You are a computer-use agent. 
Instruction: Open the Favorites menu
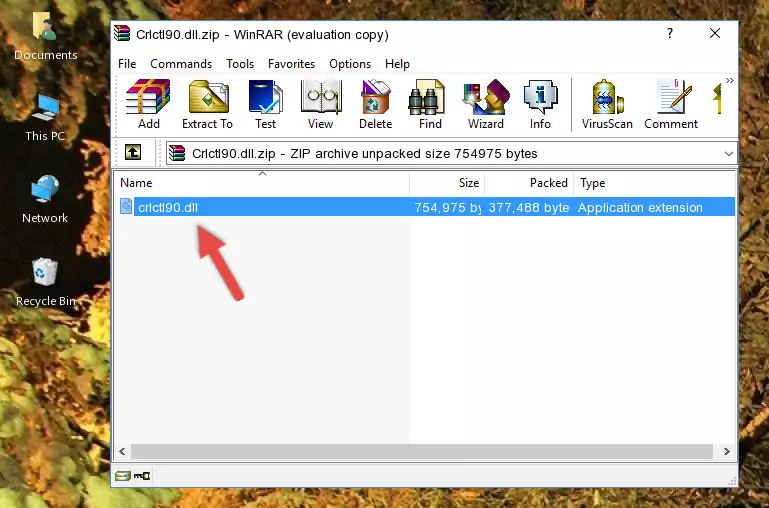pos(291,64)
